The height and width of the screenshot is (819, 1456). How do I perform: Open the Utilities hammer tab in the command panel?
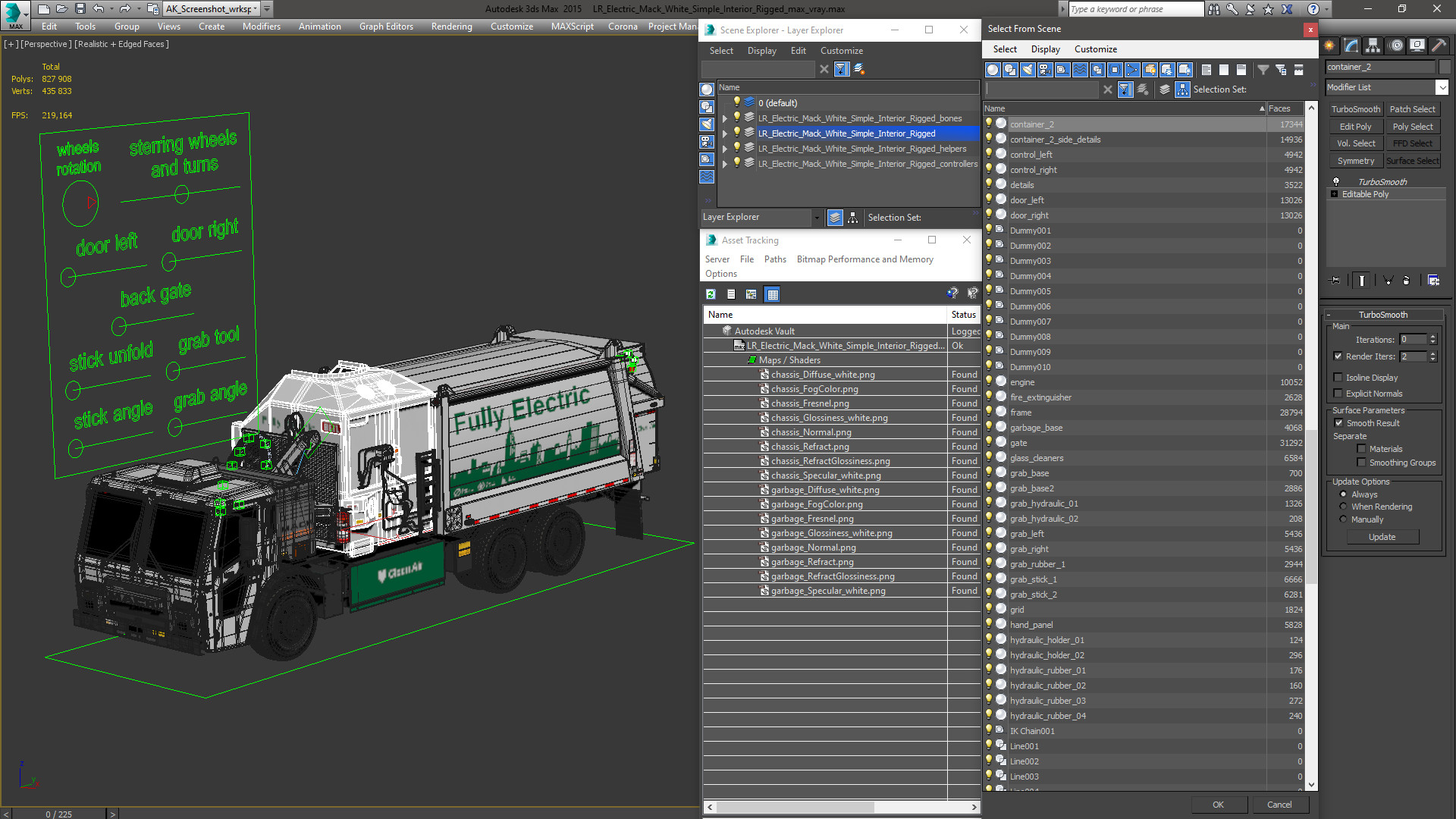click(1439, 45)
